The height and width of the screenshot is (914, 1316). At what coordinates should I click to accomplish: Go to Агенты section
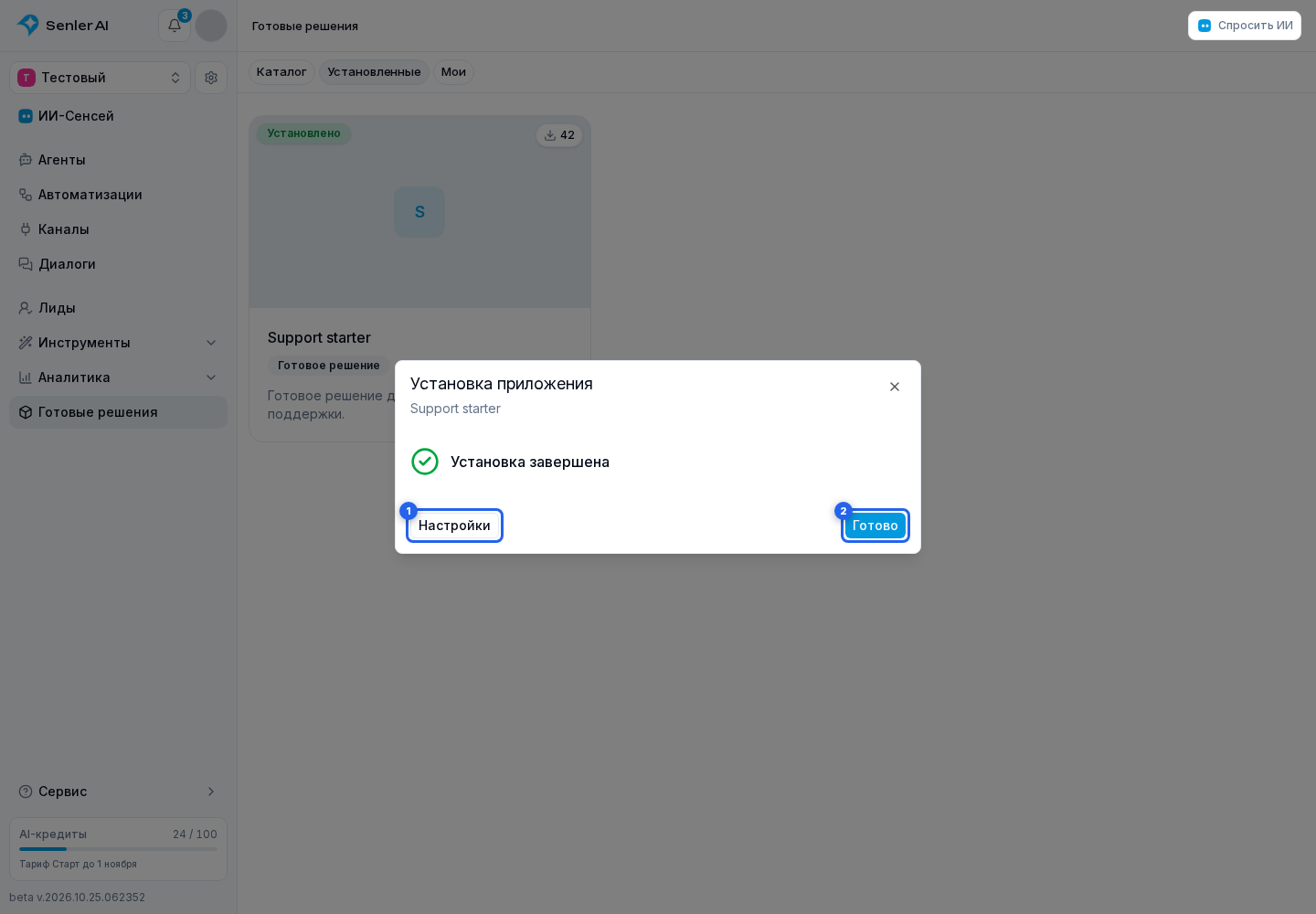(x=118, y=160)
